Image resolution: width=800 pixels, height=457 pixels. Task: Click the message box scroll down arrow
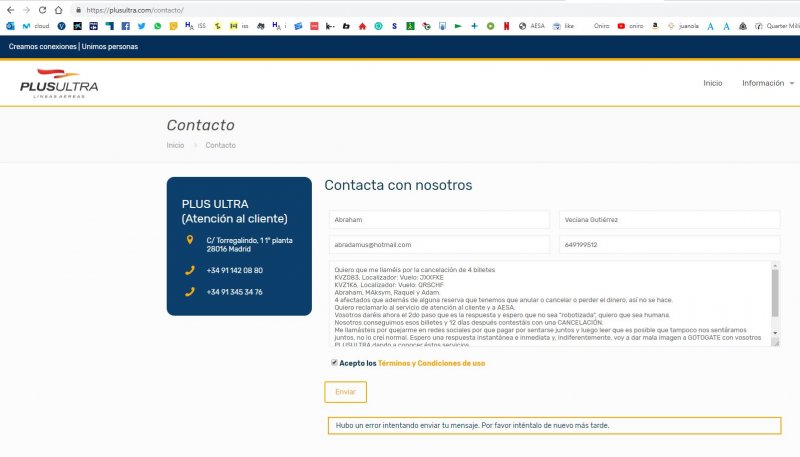tap(776, 333)
